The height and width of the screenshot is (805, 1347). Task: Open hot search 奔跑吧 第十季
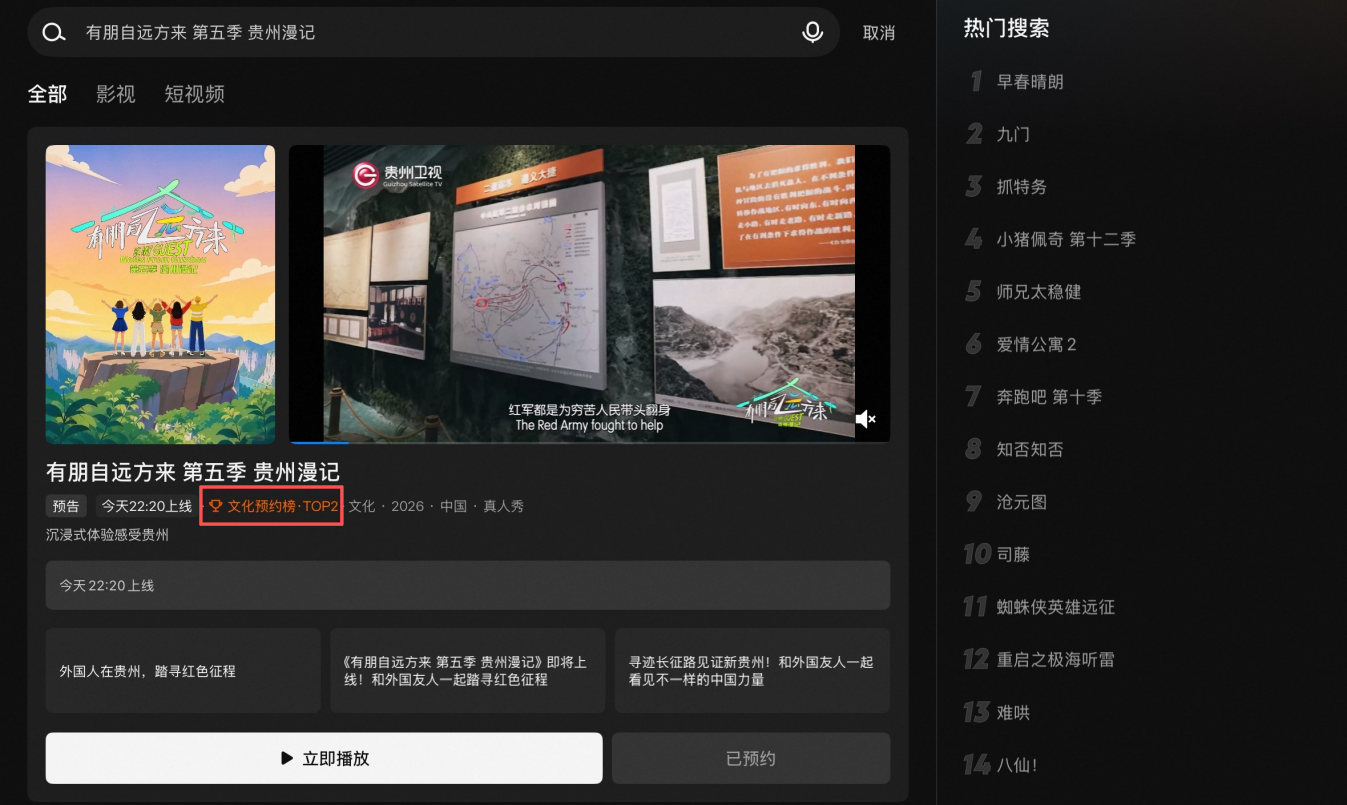pyautogui.click(x=1049, y=397)
